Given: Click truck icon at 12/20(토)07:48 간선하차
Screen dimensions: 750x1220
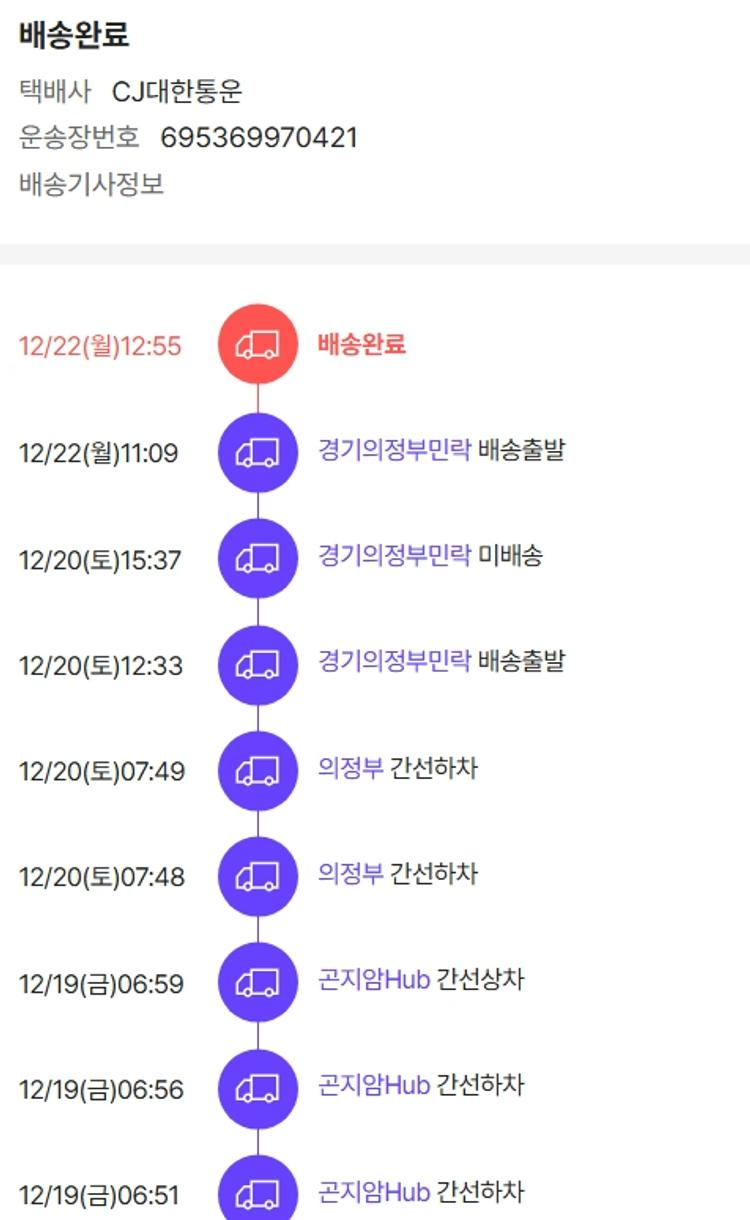Looking at the screenshot, I should point(257,877).
